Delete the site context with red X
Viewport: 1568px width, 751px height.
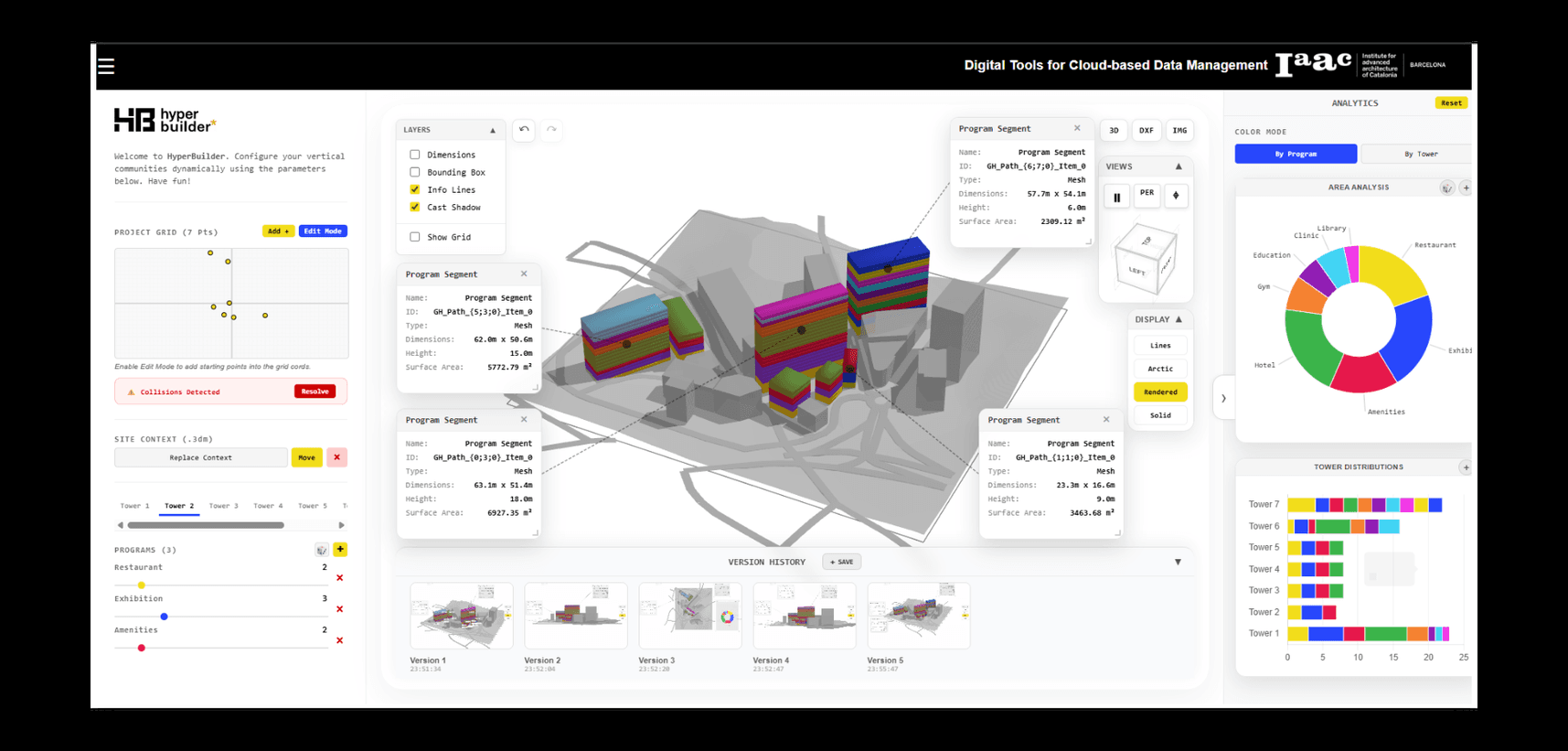pos(336,457)
